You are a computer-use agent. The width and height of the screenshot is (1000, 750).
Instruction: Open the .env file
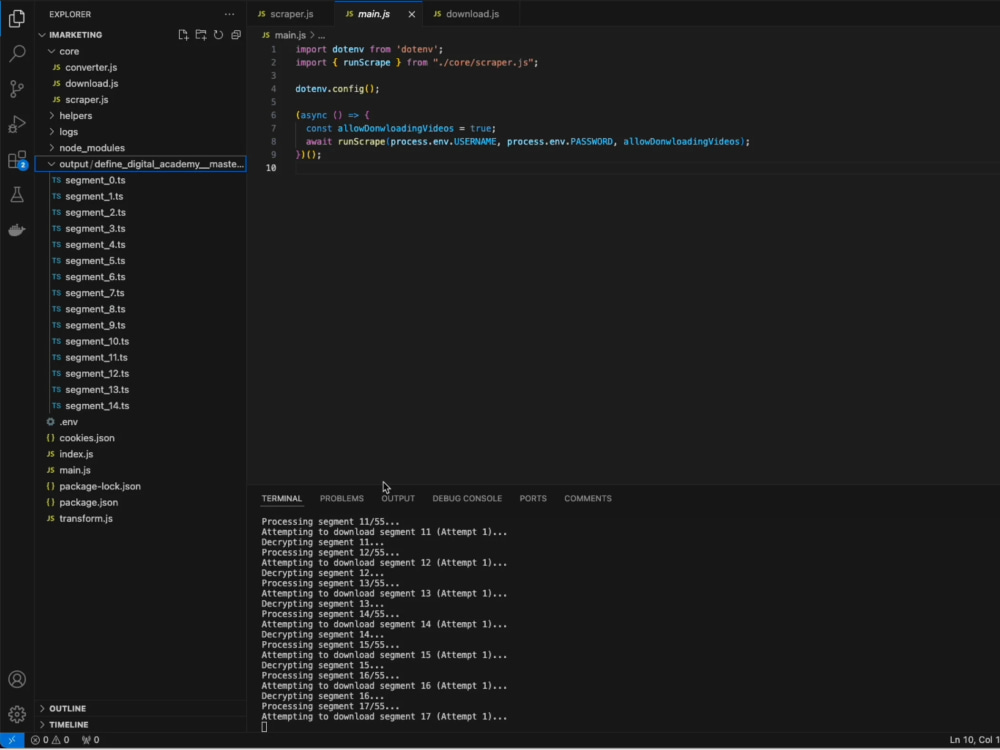click(x=140, y=422)
